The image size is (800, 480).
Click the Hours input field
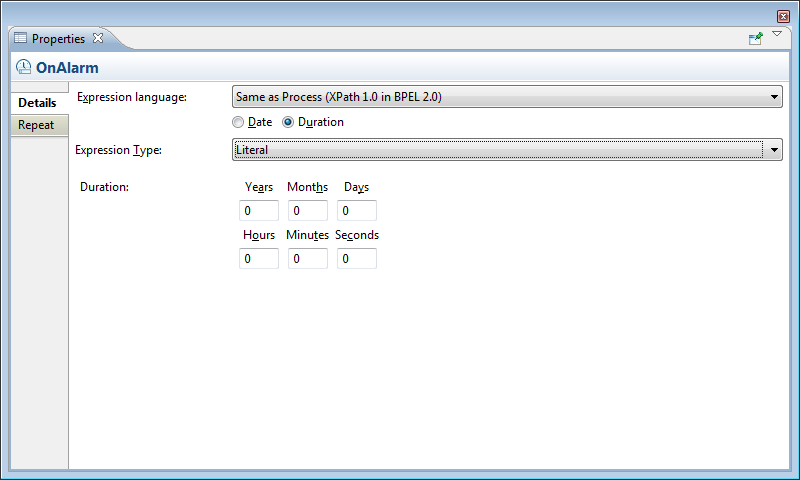259,259
